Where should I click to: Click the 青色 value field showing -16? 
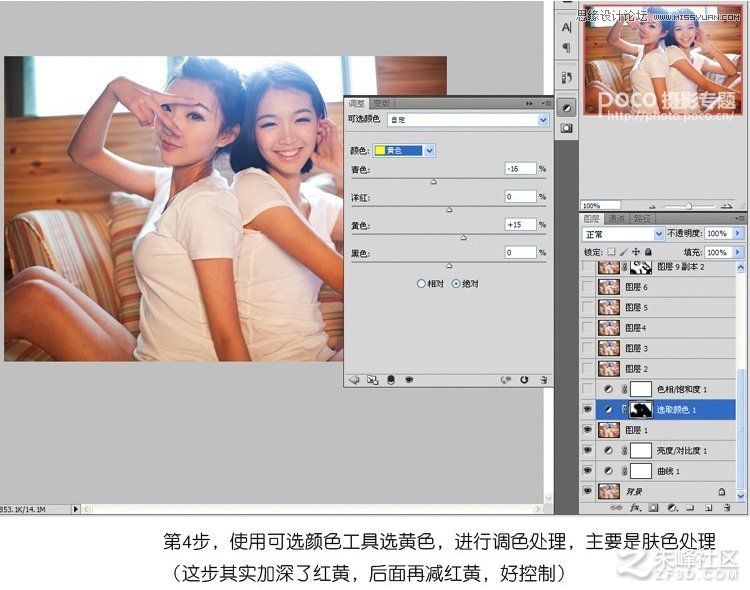[520, 169]
